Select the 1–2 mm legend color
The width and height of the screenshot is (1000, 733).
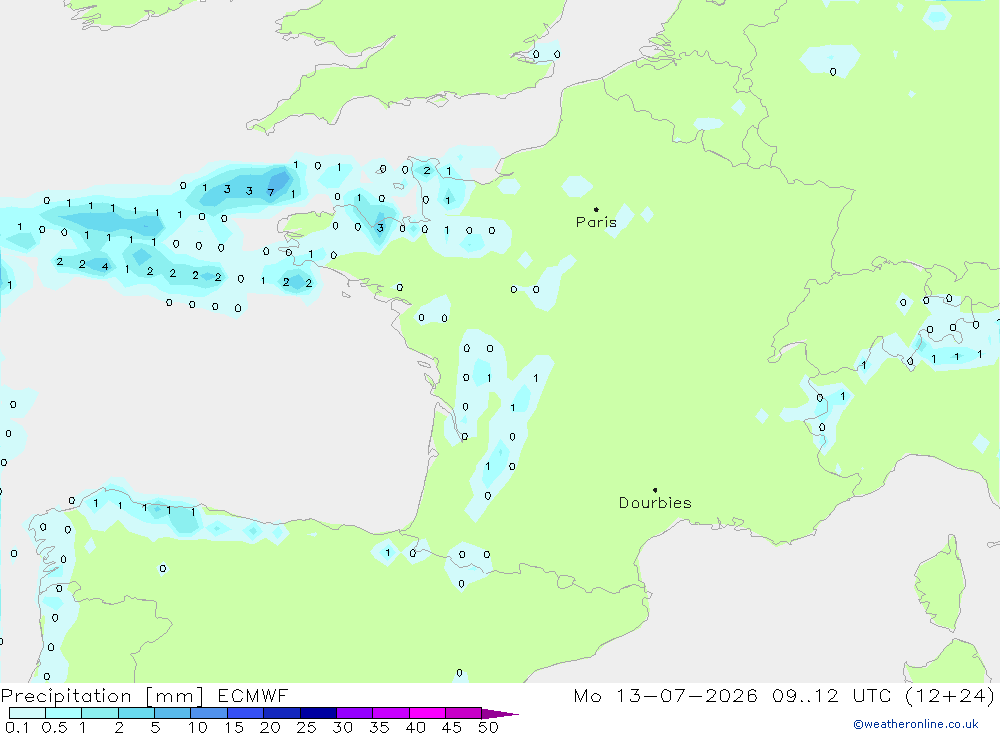[99, 713]
